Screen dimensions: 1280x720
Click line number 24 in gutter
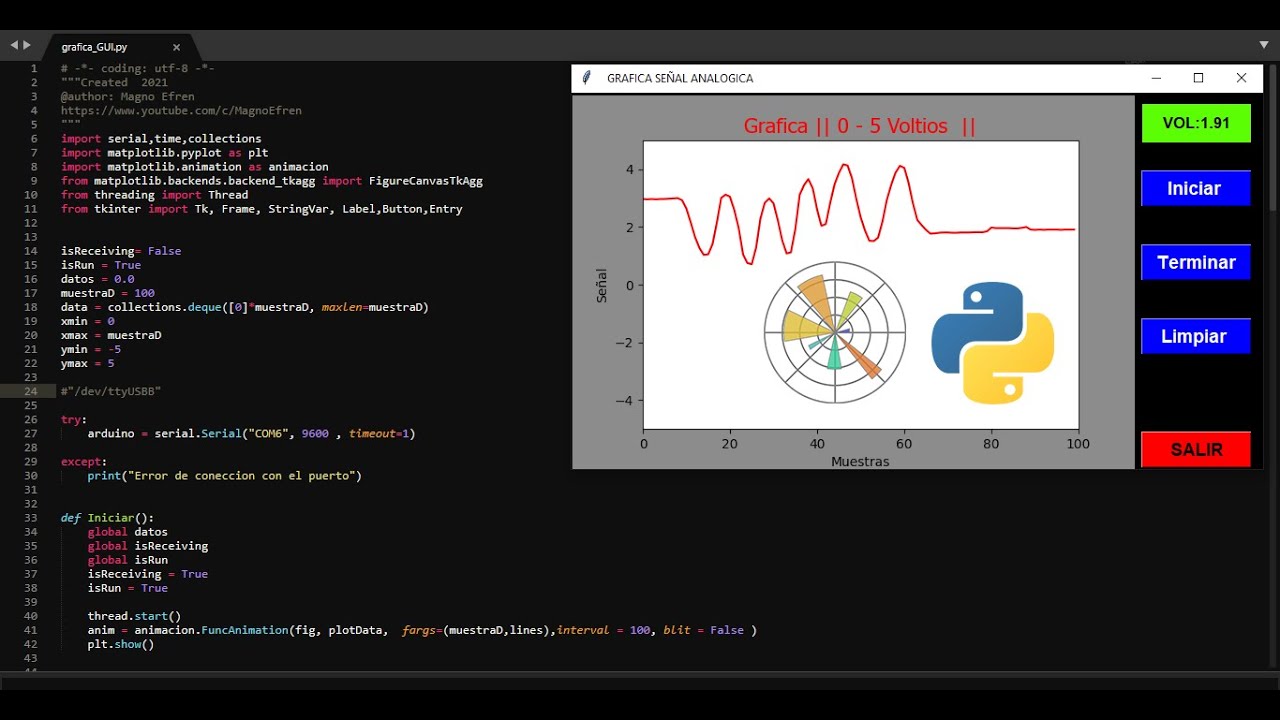pos(31,391)
